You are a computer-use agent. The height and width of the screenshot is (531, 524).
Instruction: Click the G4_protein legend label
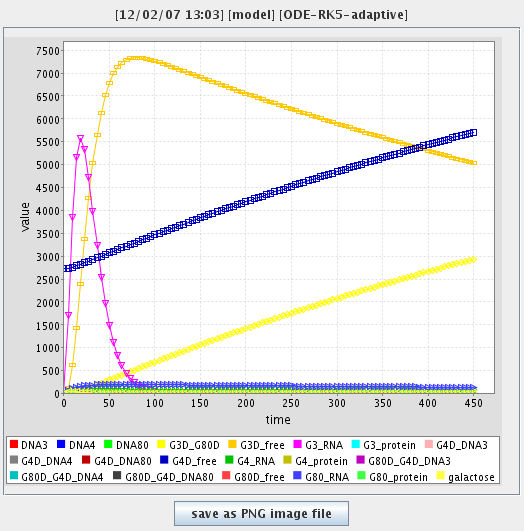click(x=321, y=461)
